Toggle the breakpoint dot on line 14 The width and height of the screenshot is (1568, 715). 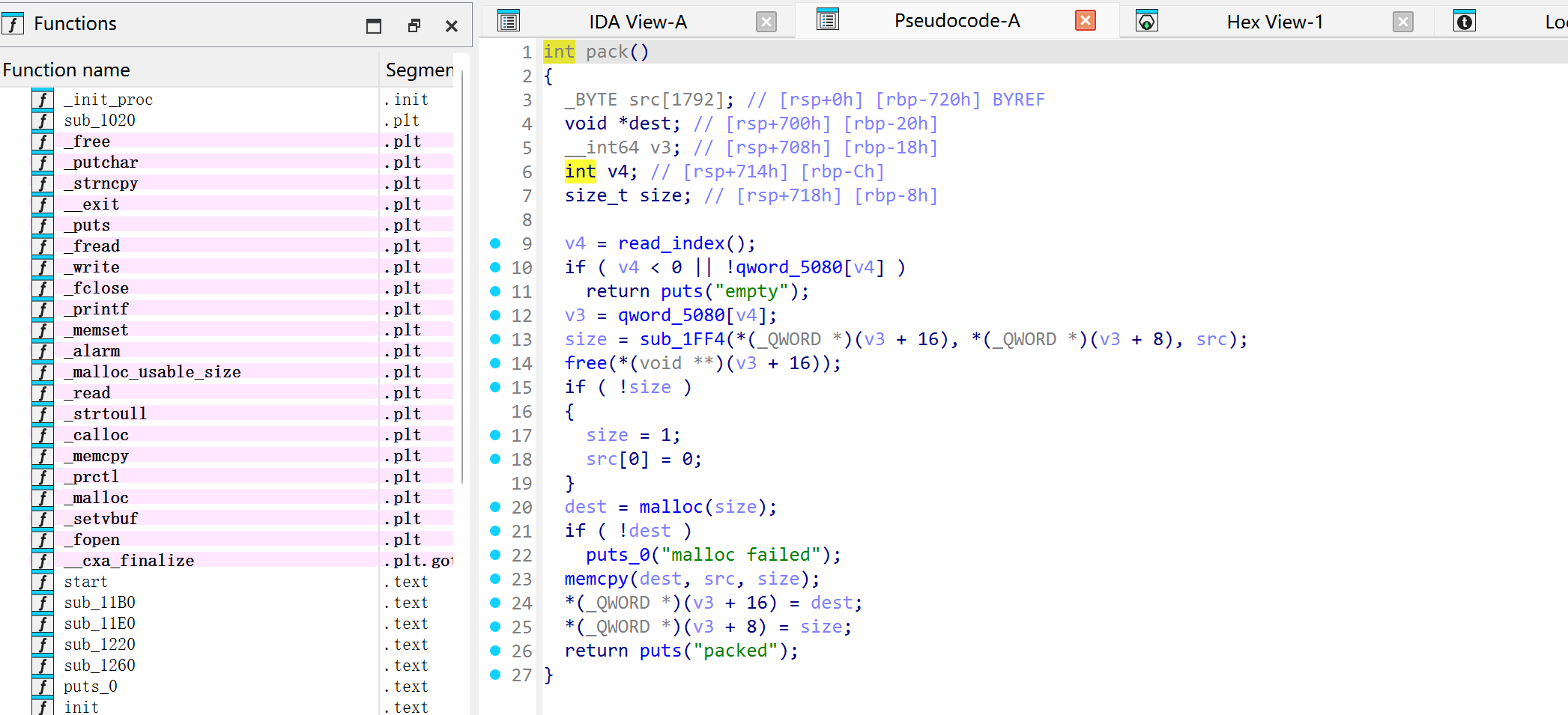coord(495,362)
